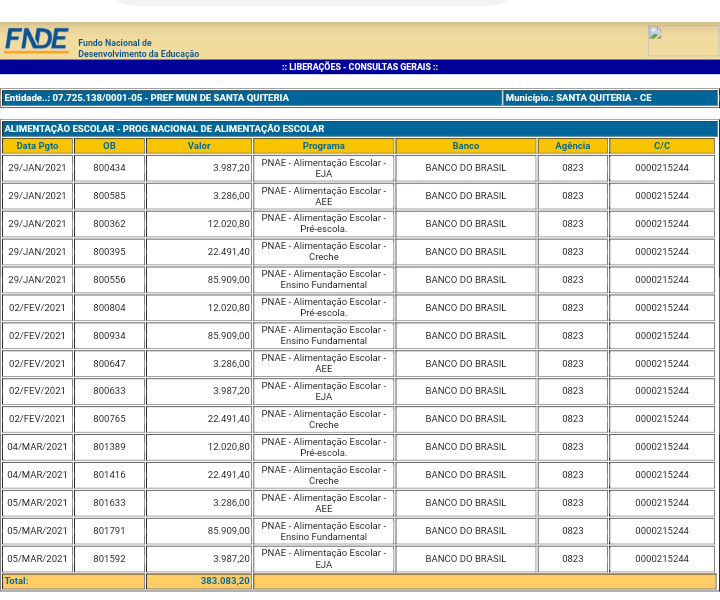720x600 pixels.
Task: Click BANCO DO BRASIL in OB 801592 row
Action: coord(466,559)
